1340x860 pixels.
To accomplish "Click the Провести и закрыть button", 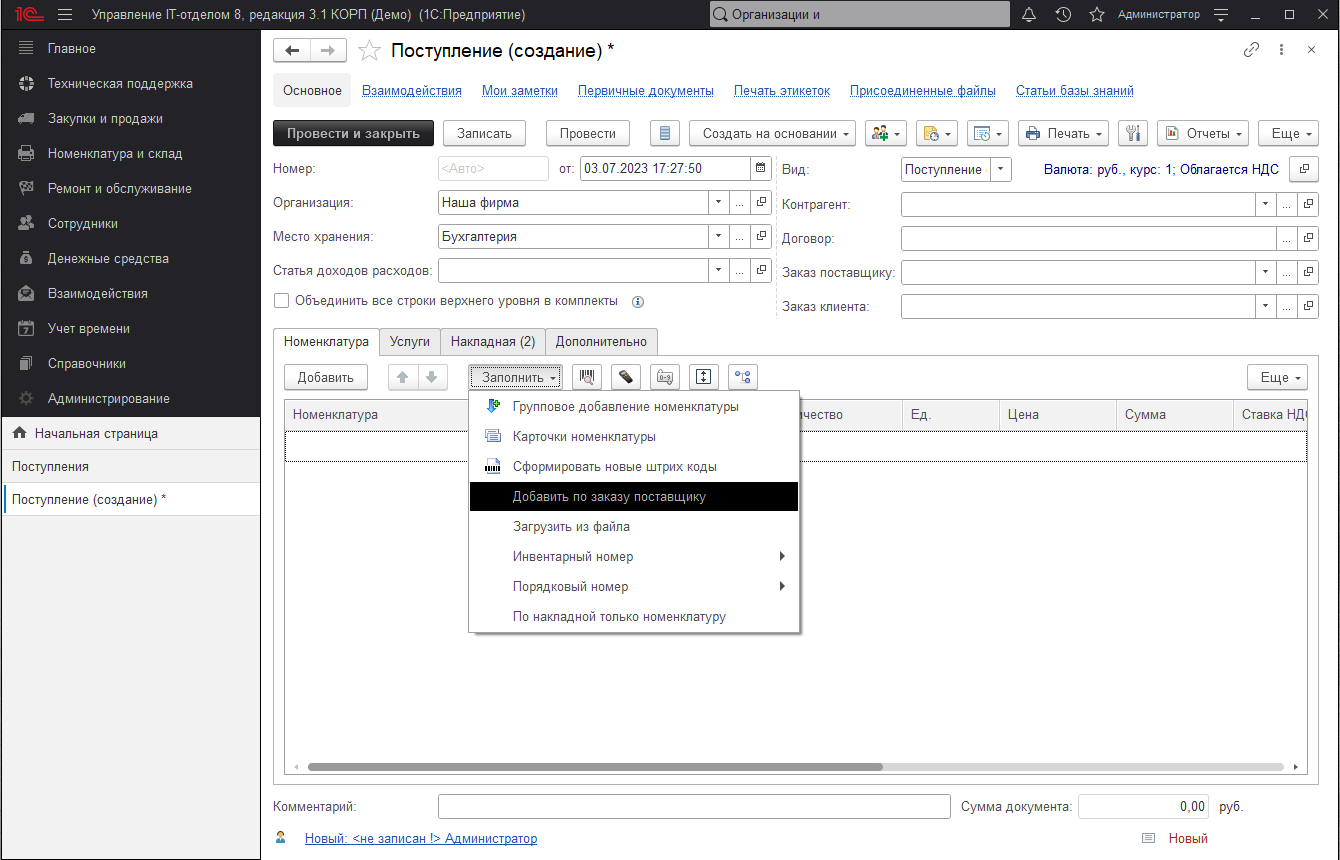I will [x=353, y=133].
